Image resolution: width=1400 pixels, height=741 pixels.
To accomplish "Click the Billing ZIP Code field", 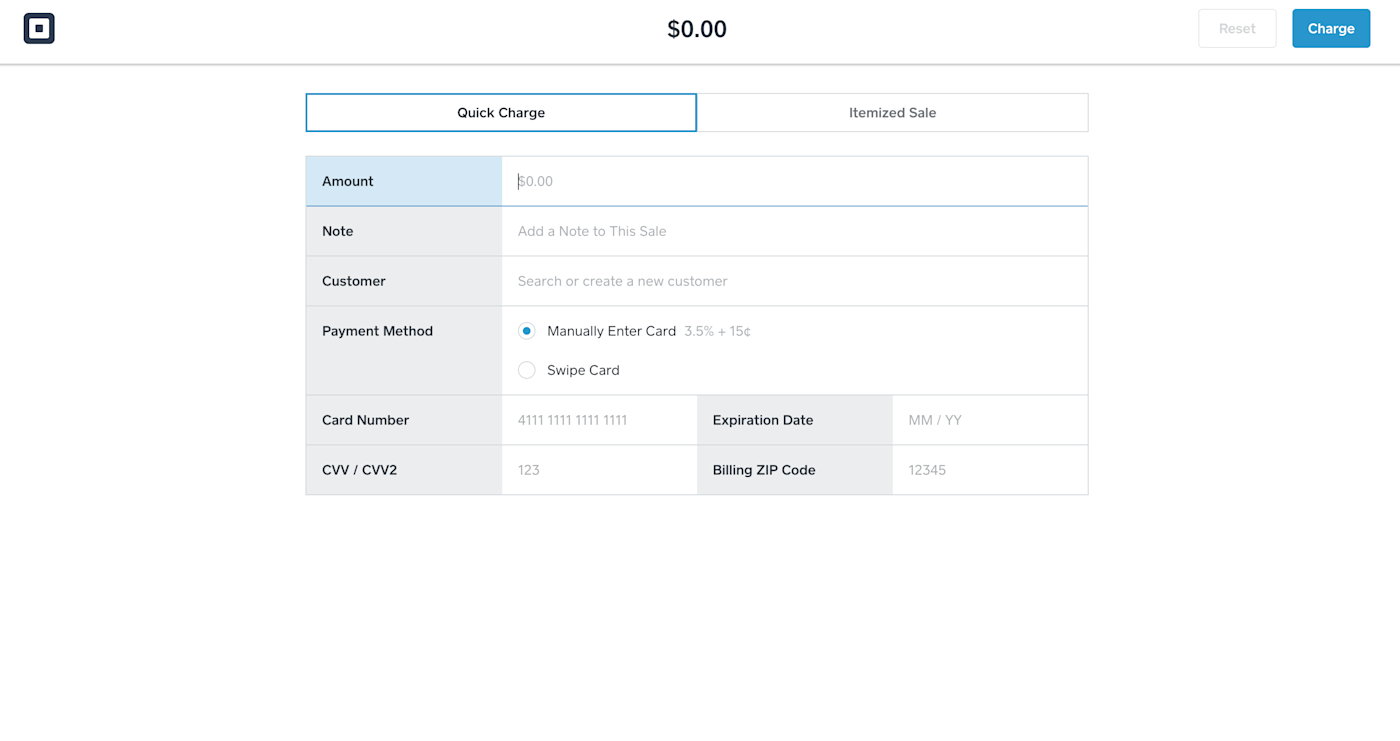I will 989,469.
